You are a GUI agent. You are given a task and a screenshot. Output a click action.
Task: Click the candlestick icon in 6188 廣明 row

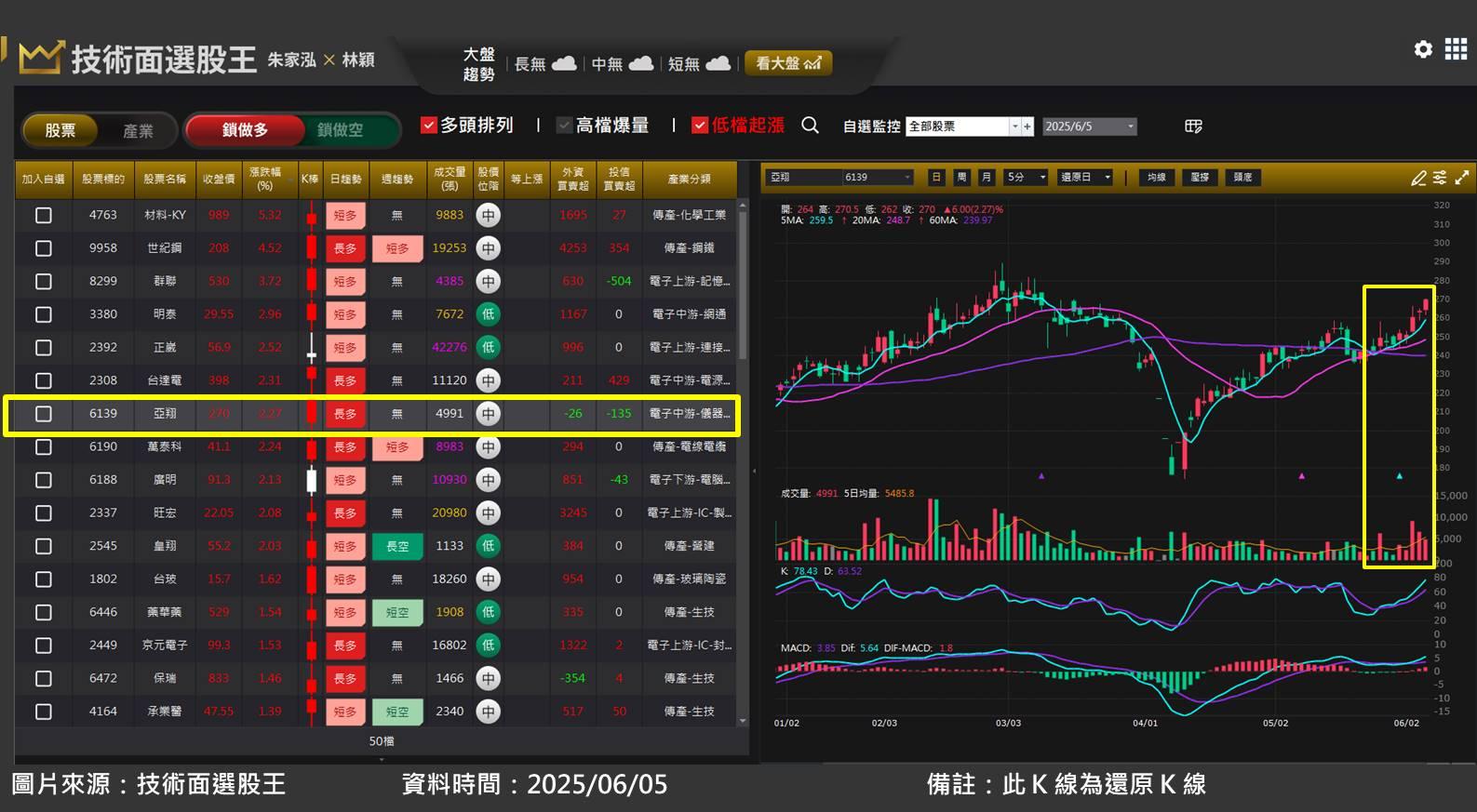coord(312,480)
